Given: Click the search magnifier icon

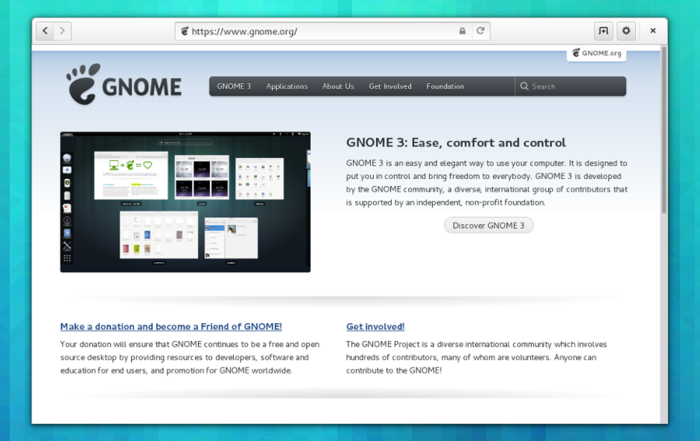Looking at the screenshot, I should pos(524,86).
